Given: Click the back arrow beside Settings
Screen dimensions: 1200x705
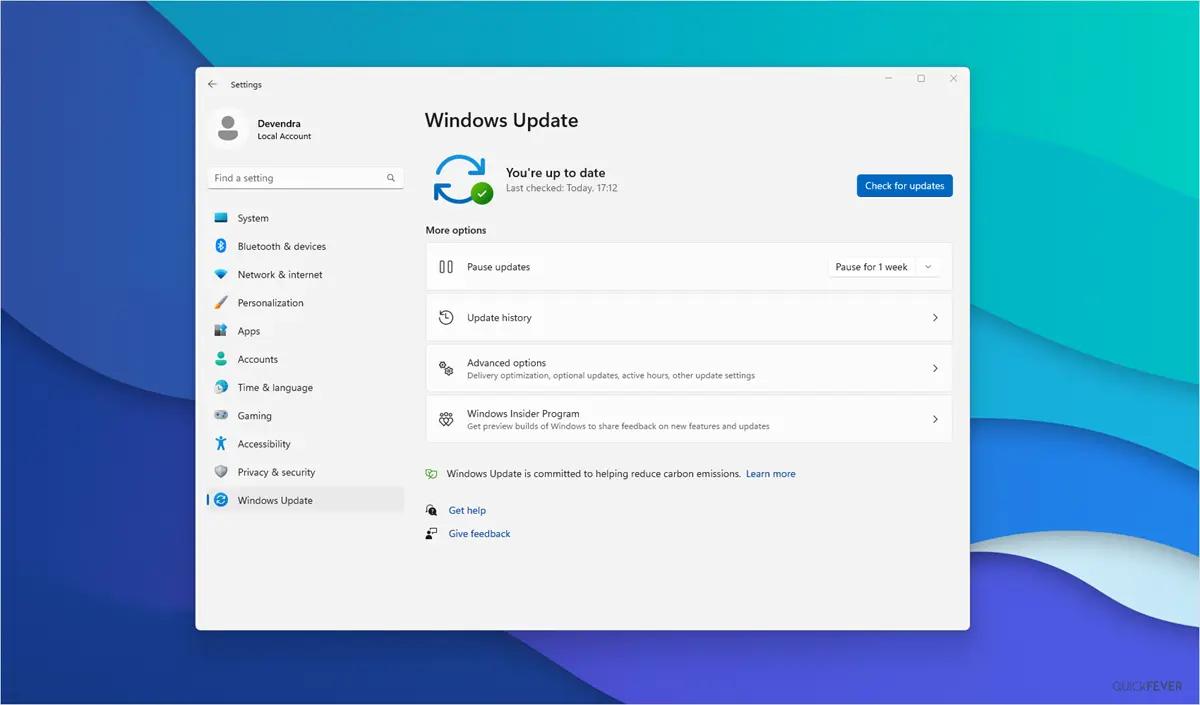Looking at the screenshot, I should [213, 85].
